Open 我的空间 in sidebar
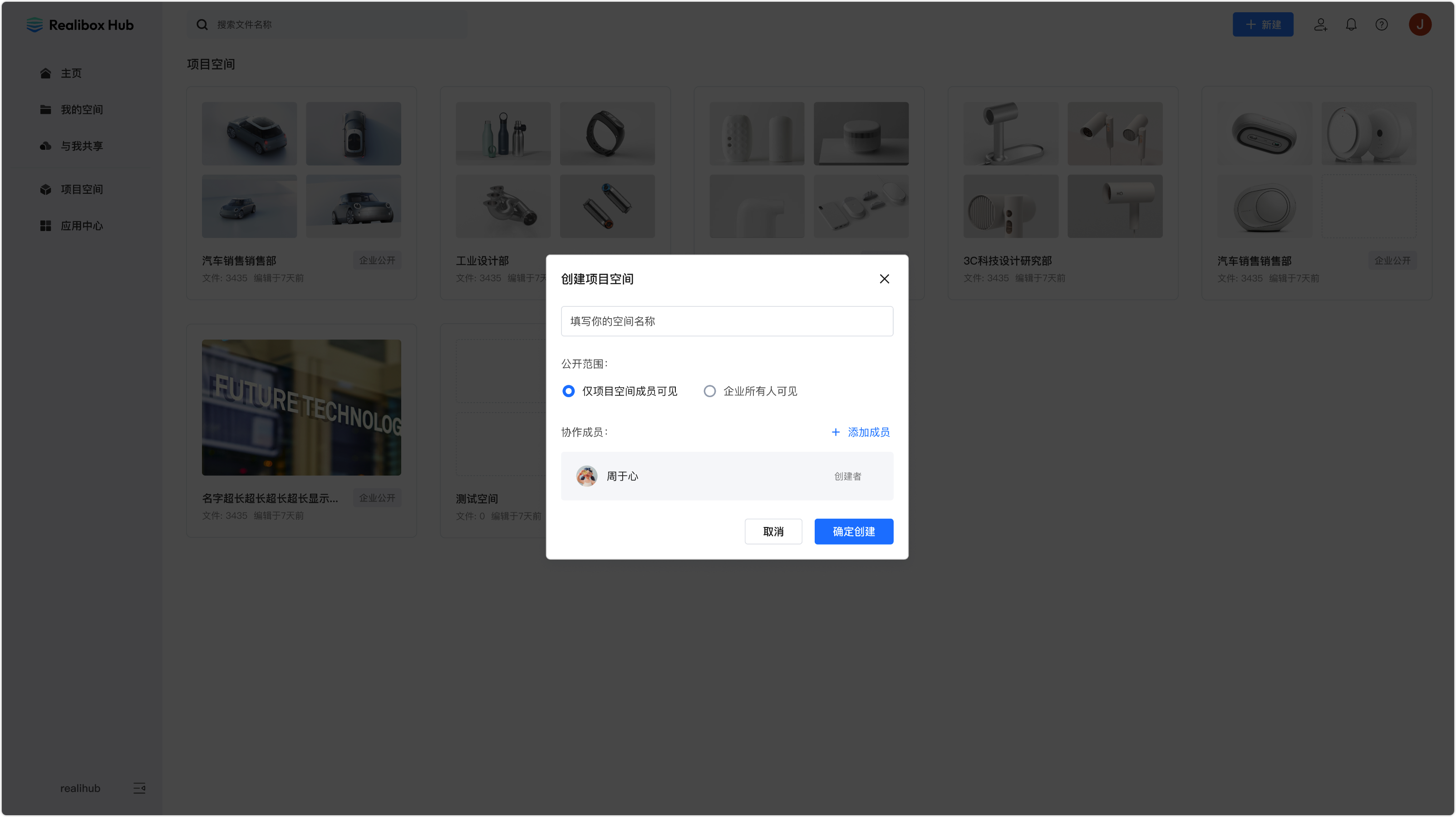 (82, 110)
